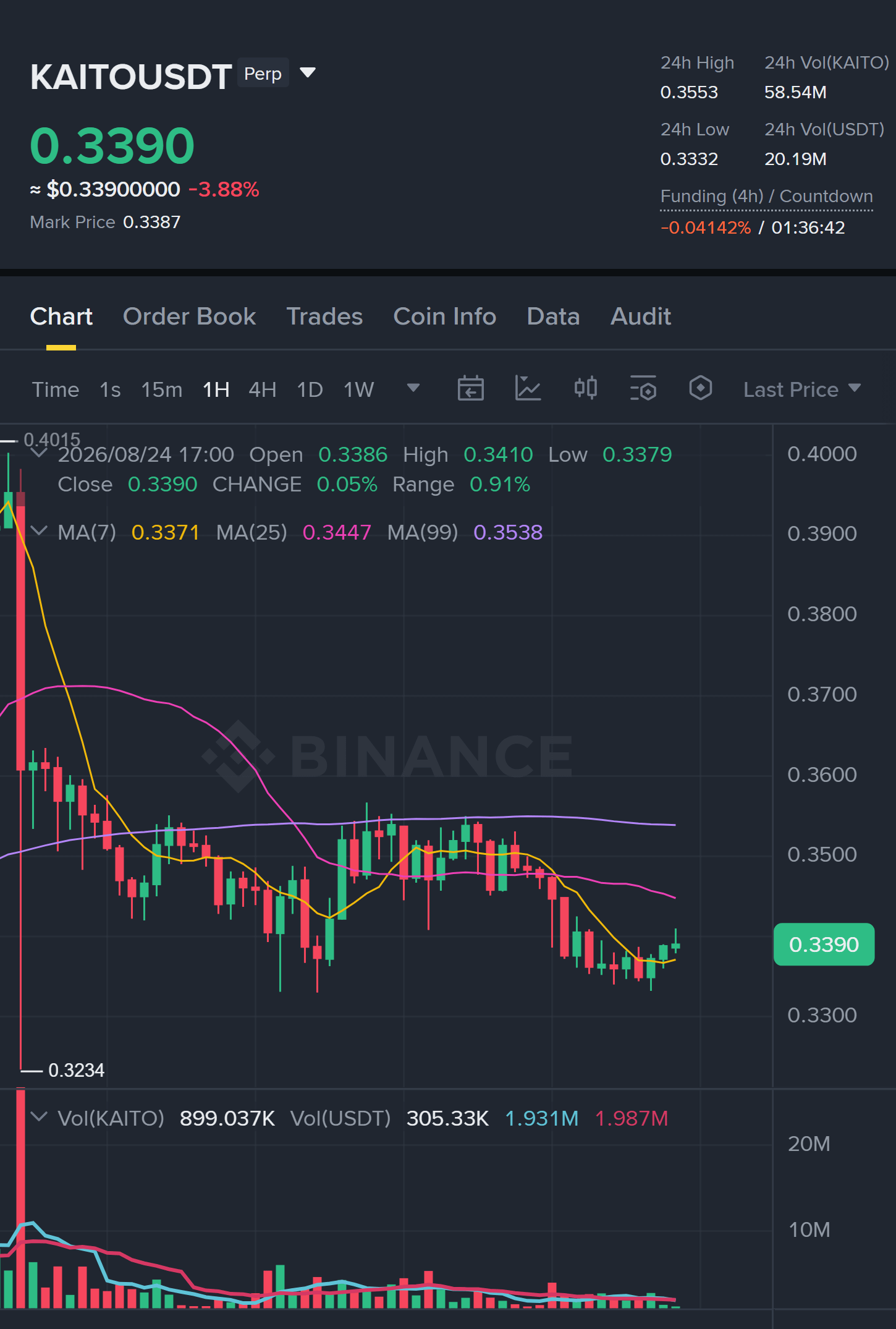Tap the -3.88% price change
Viewport: 896px width, 1329px height.
click(224, 189)
